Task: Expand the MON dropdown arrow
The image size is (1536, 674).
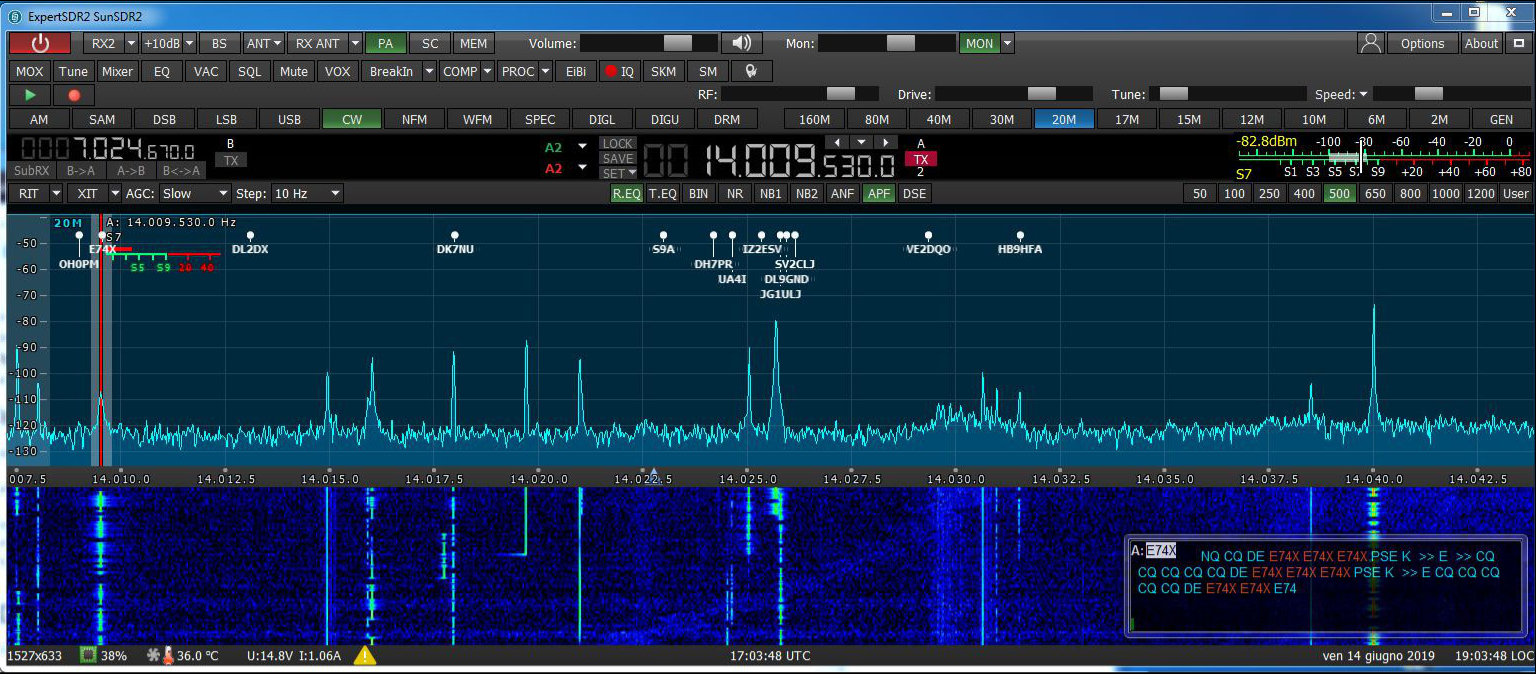Action: click(x=1007, y=43)
